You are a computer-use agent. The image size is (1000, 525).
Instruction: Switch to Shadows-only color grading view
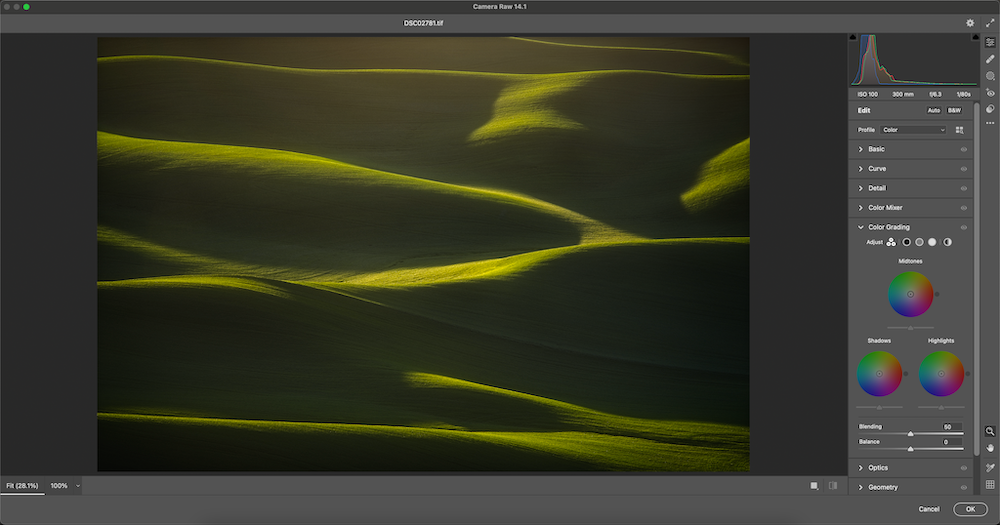click(906, 242)
